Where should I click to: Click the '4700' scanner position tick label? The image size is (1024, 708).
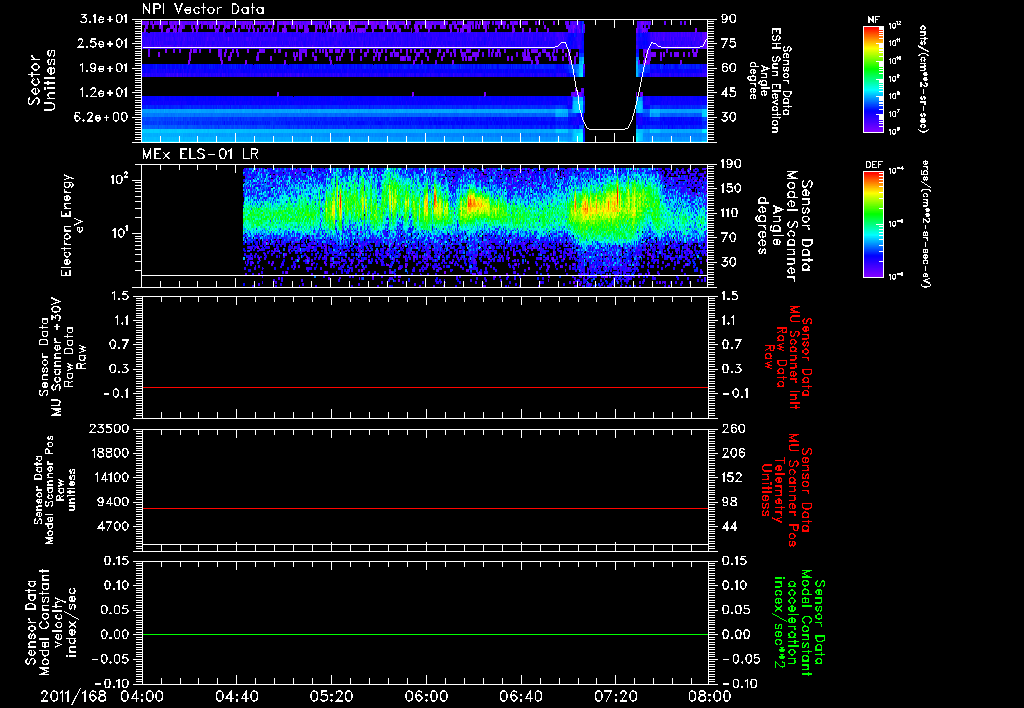114,526
